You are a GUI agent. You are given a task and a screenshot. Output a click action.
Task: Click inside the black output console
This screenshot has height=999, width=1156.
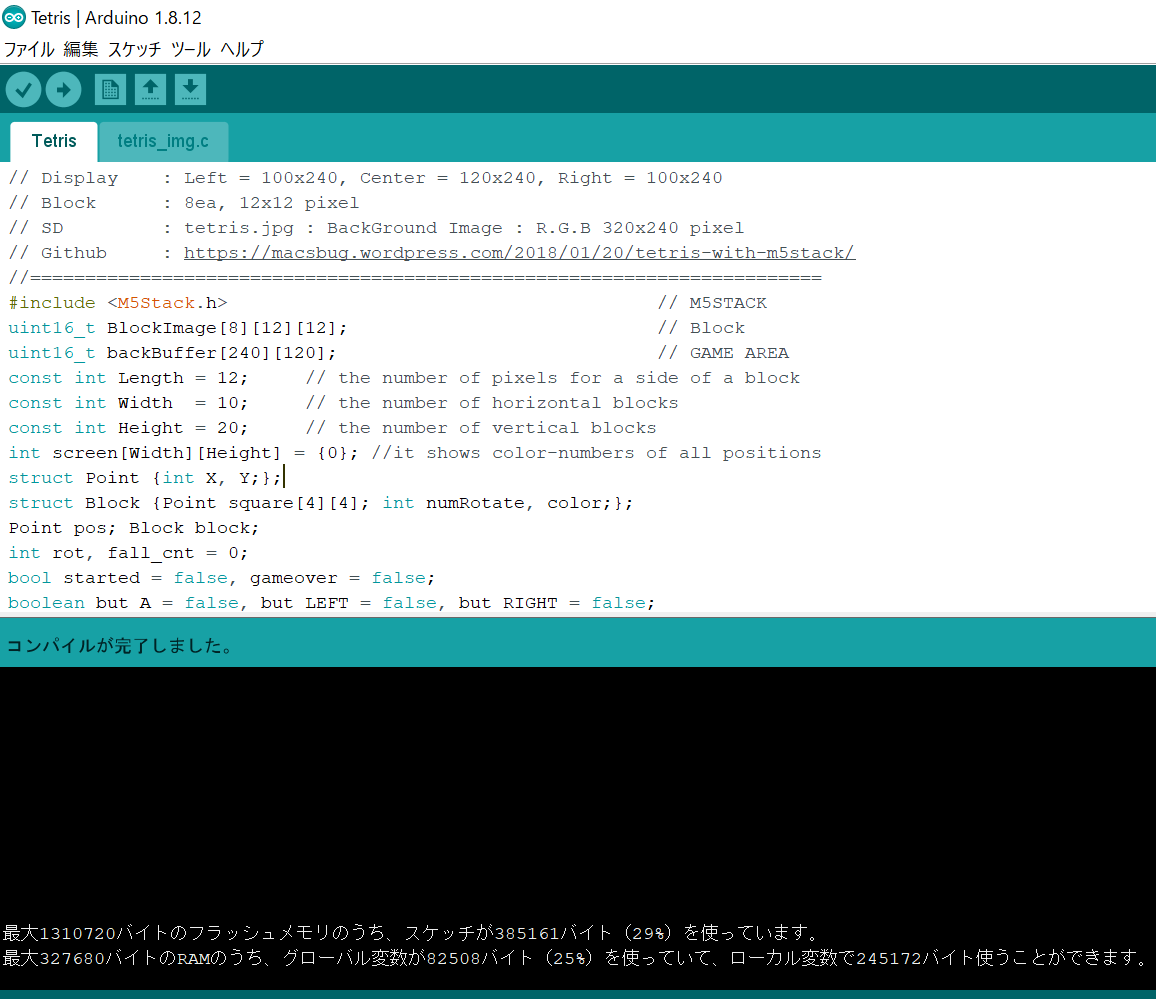[578, 790]
